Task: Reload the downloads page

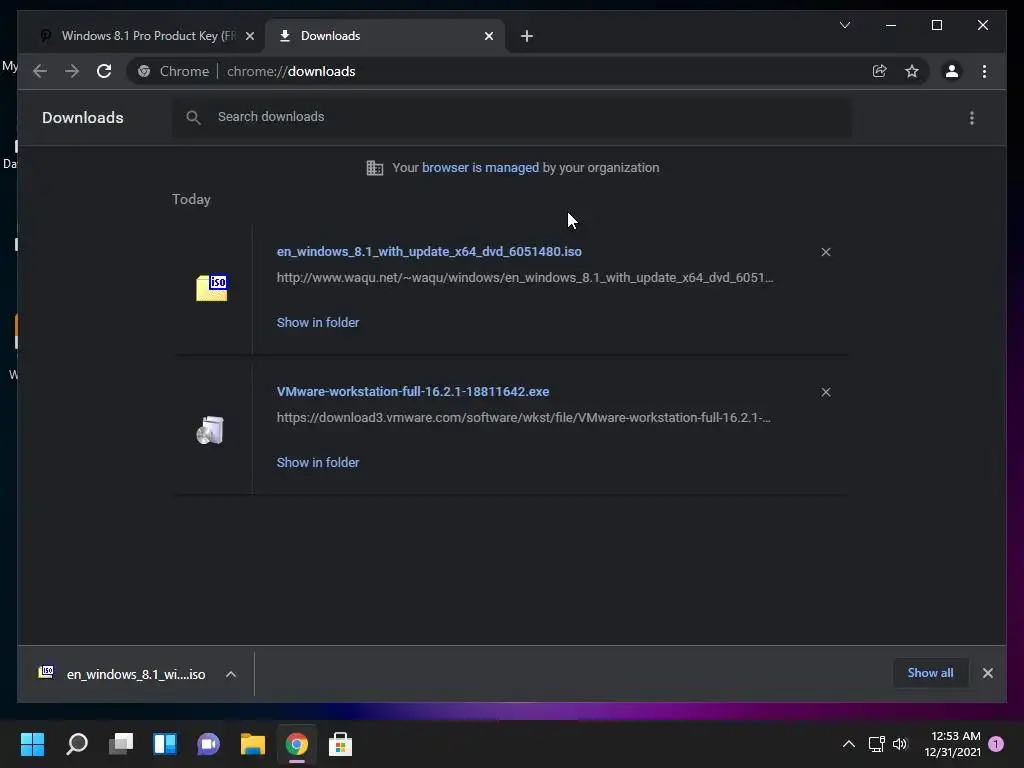Action: click(x=104, y=71)
